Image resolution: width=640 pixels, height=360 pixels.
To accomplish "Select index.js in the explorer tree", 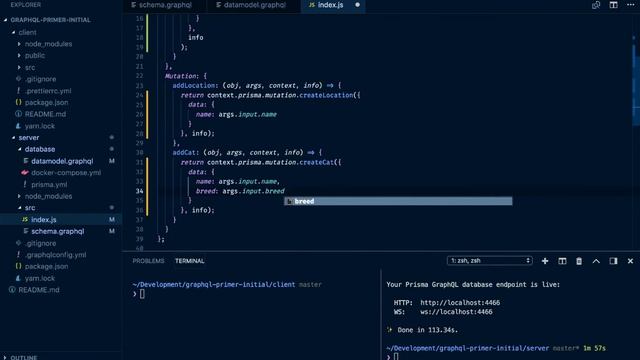I will pos(44,220).
